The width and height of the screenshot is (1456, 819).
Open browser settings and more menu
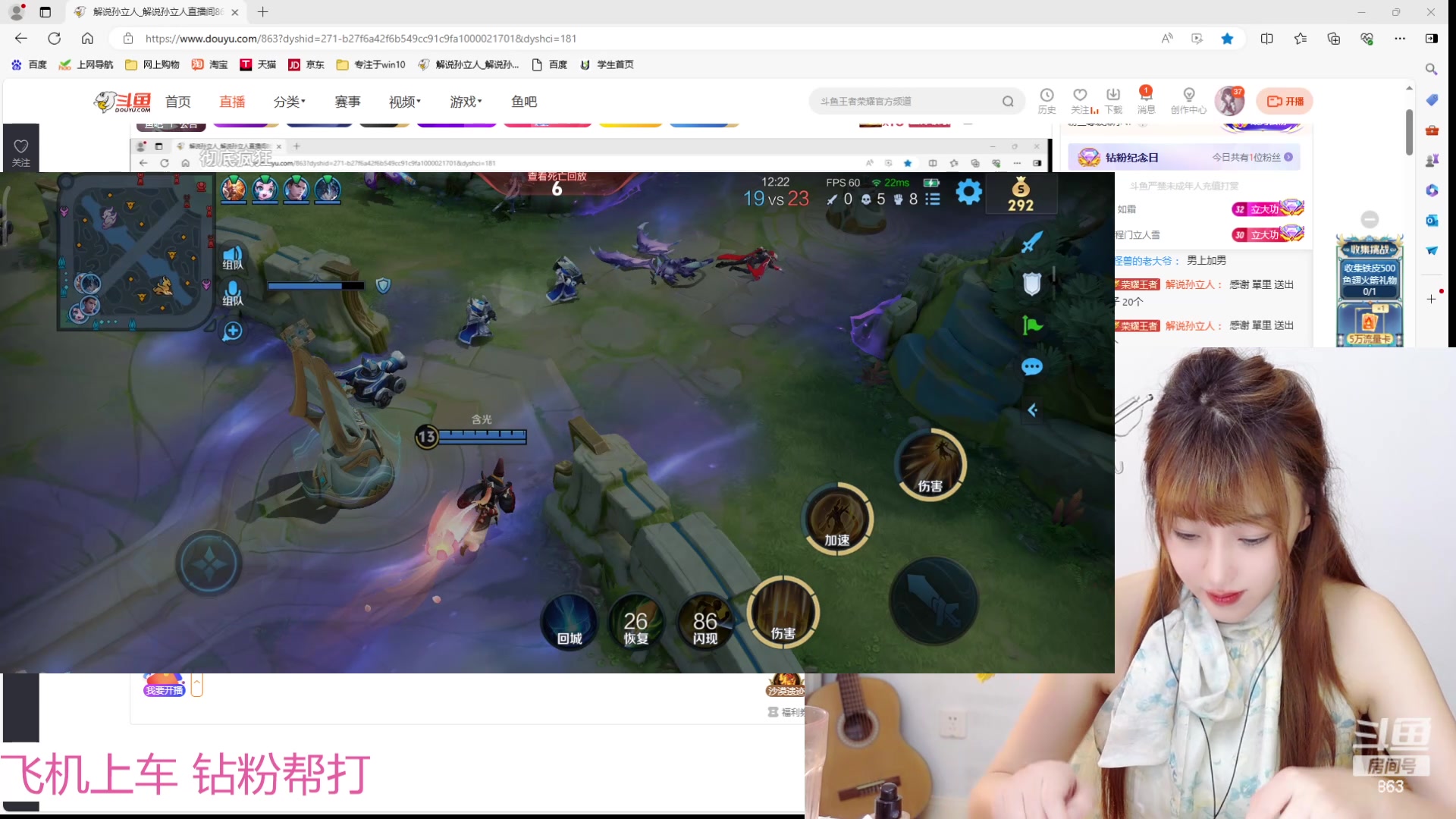(x=1400, y=39)
